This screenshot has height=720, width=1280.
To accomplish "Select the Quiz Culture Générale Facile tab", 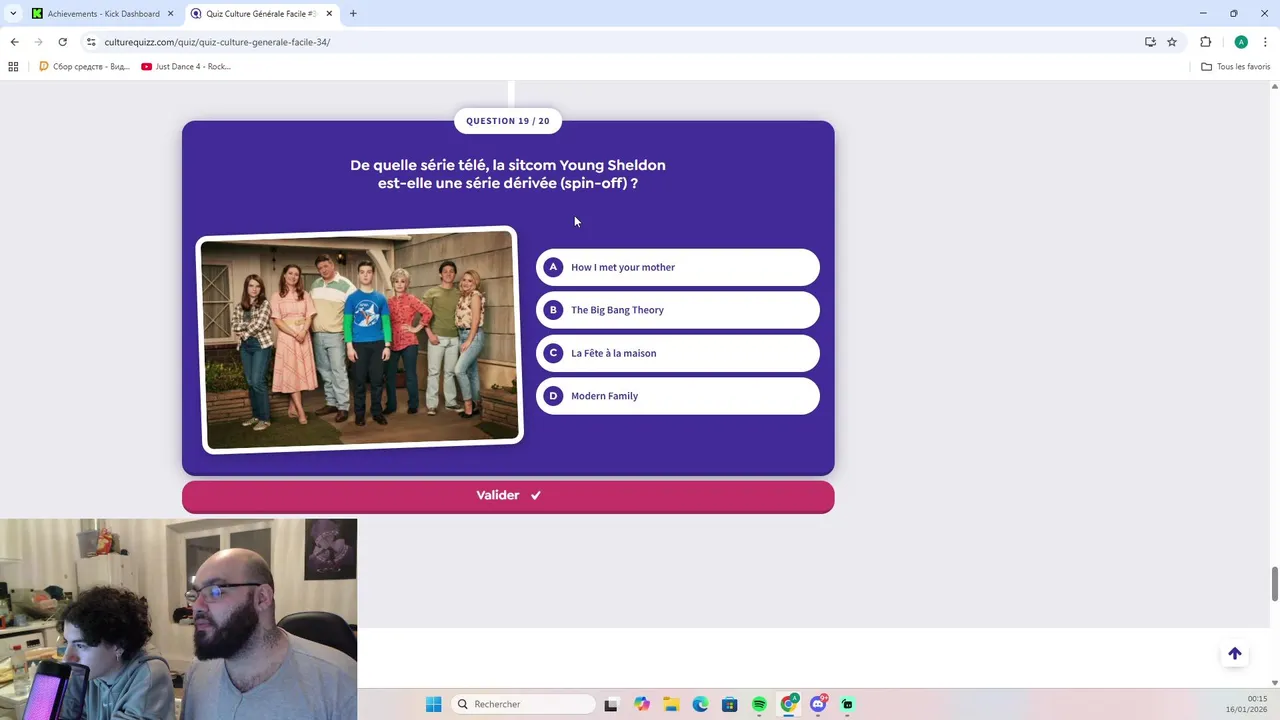I will 261,14.
